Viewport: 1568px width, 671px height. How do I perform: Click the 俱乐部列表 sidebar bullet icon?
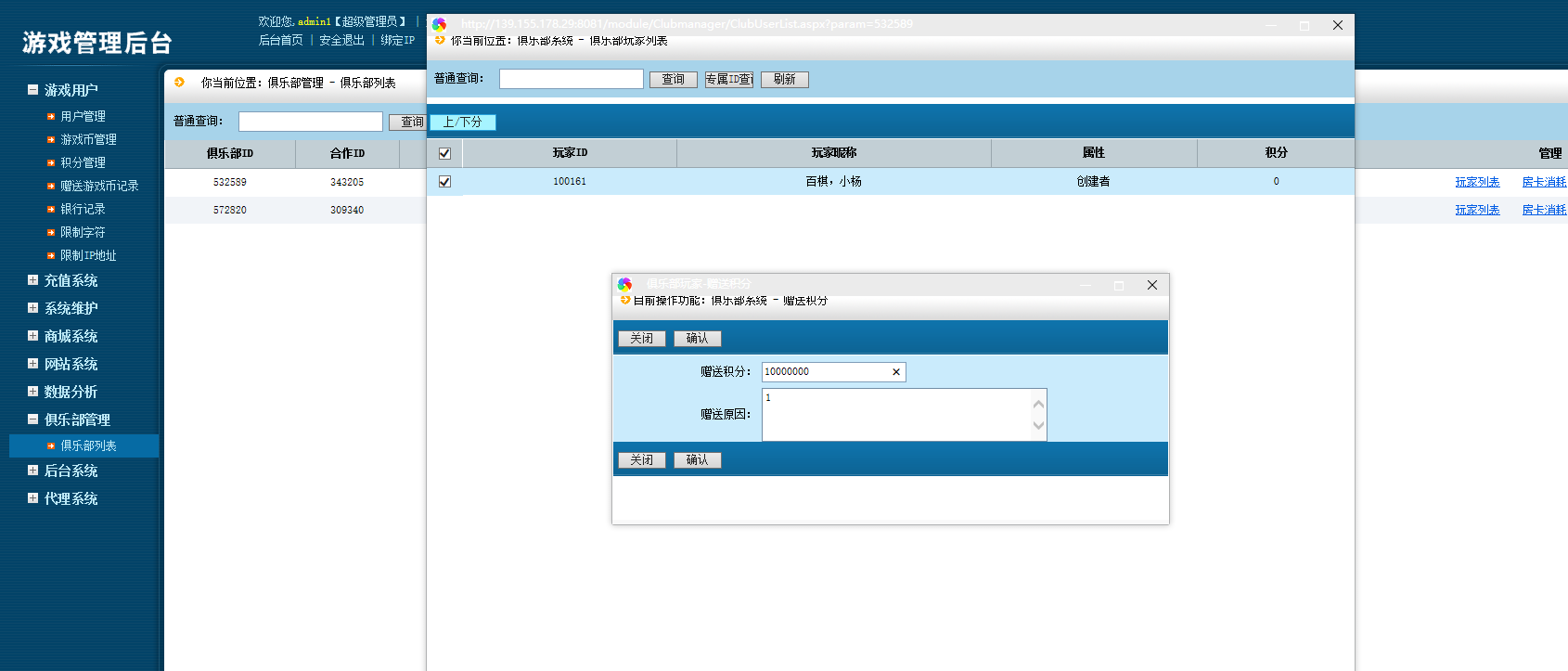[x=51, y=446]
